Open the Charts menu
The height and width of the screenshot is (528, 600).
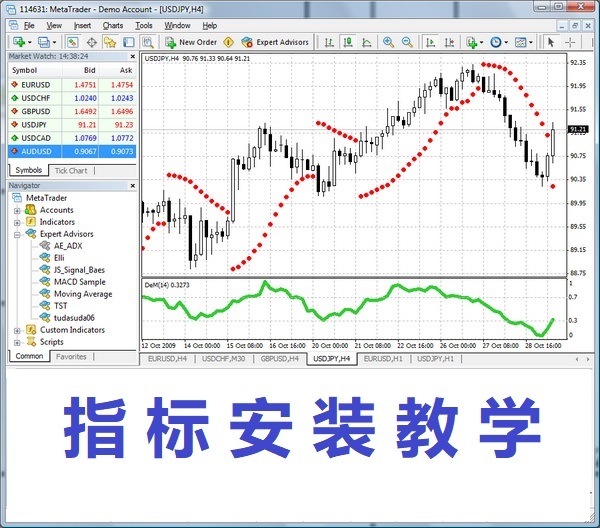(113, 26)
